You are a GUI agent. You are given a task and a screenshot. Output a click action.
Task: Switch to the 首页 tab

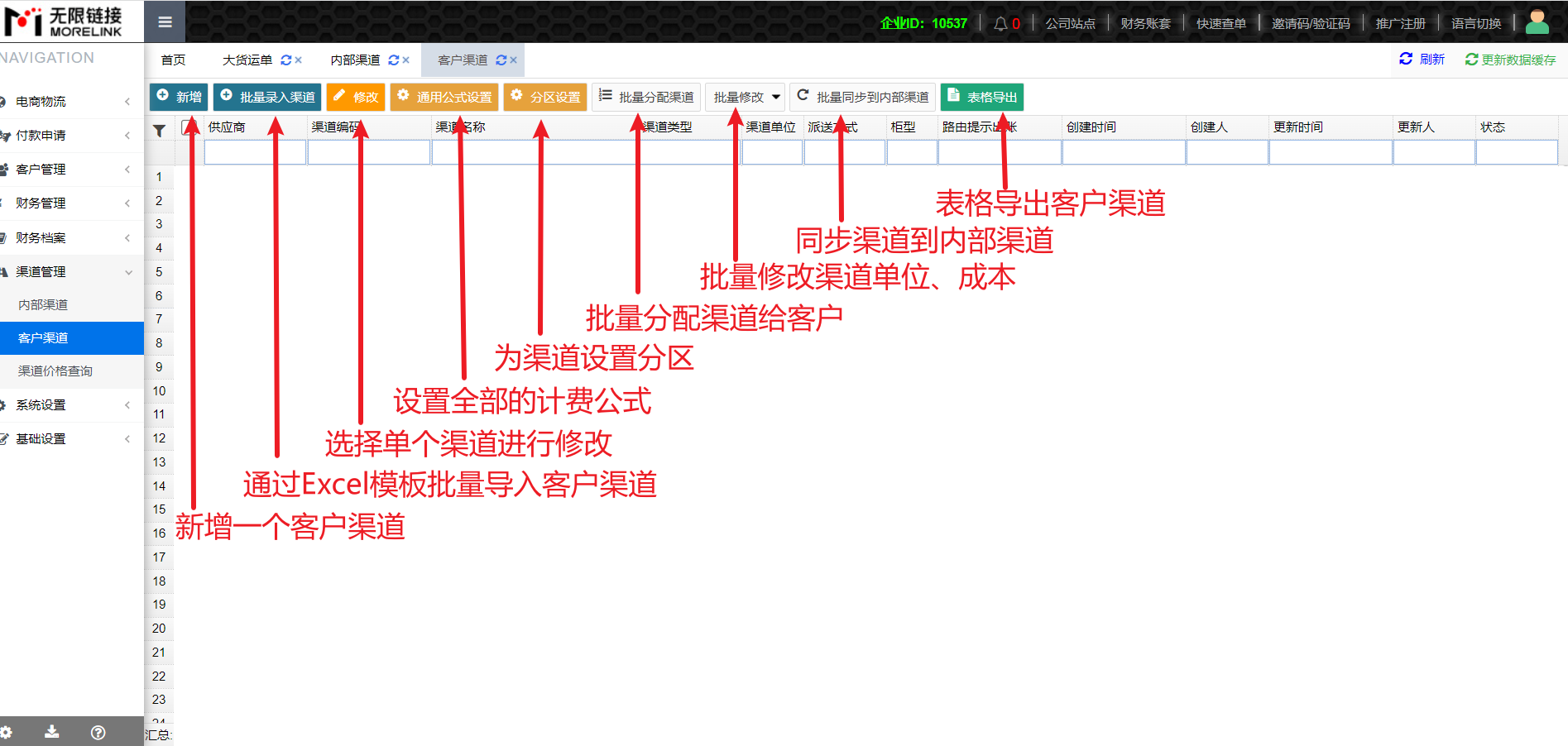[x=173, y=60]
